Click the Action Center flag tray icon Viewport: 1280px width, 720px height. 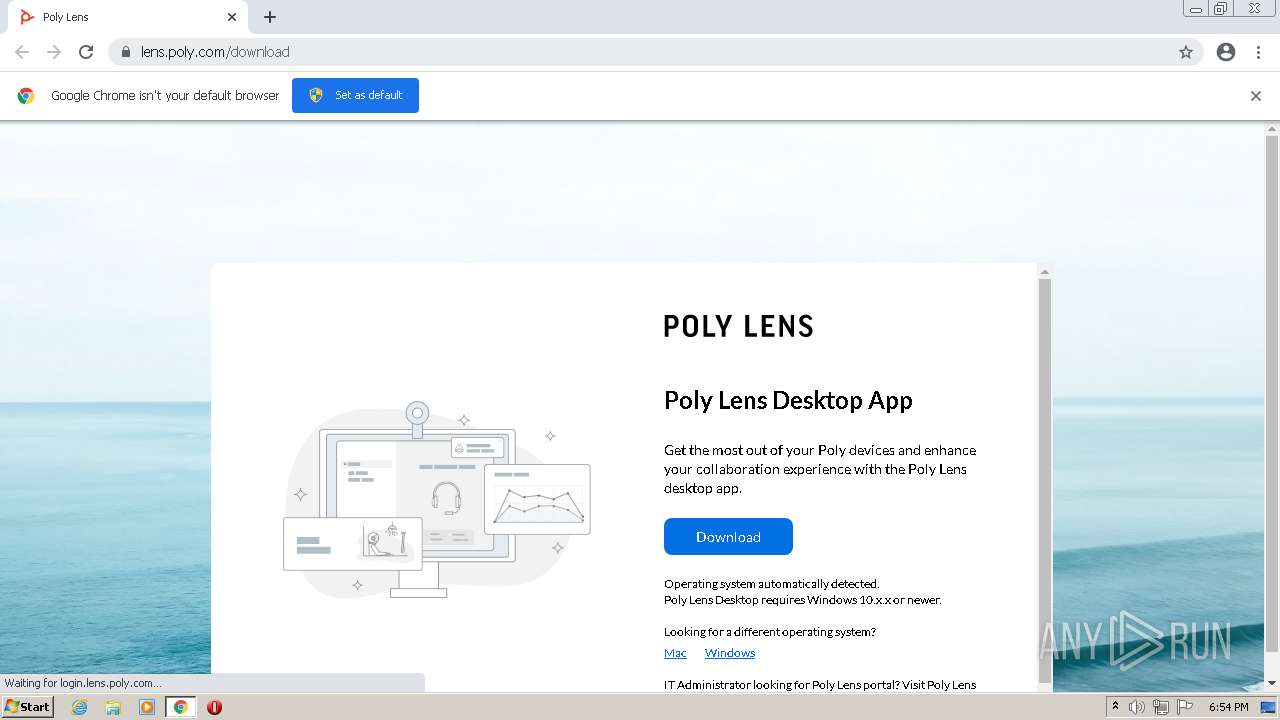[x=1183, y=707]
